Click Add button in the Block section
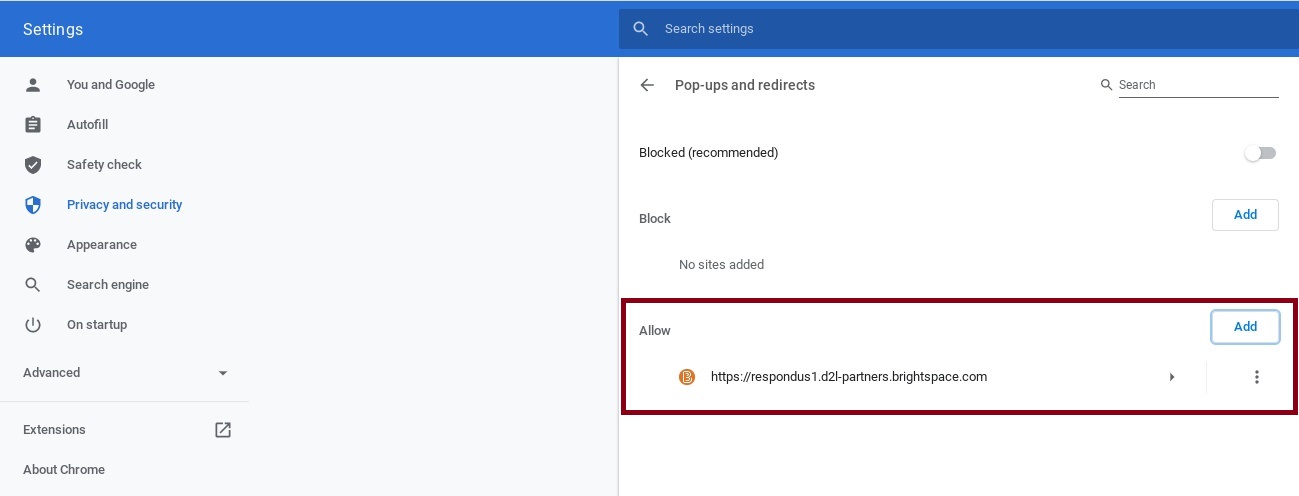 [x=1245, y=215]
